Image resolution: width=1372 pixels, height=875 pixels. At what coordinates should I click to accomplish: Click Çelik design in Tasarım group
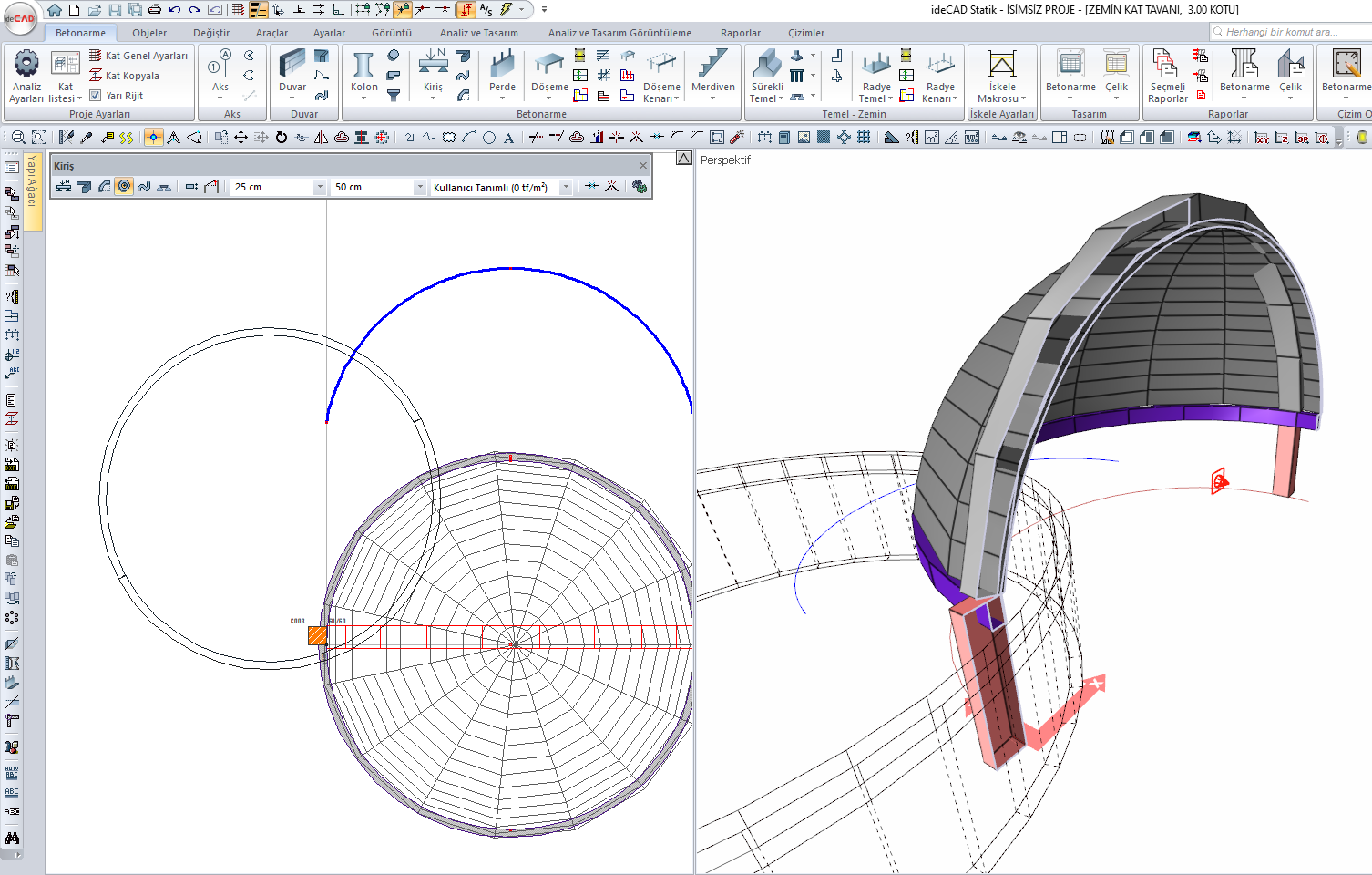pos(1116,75)
